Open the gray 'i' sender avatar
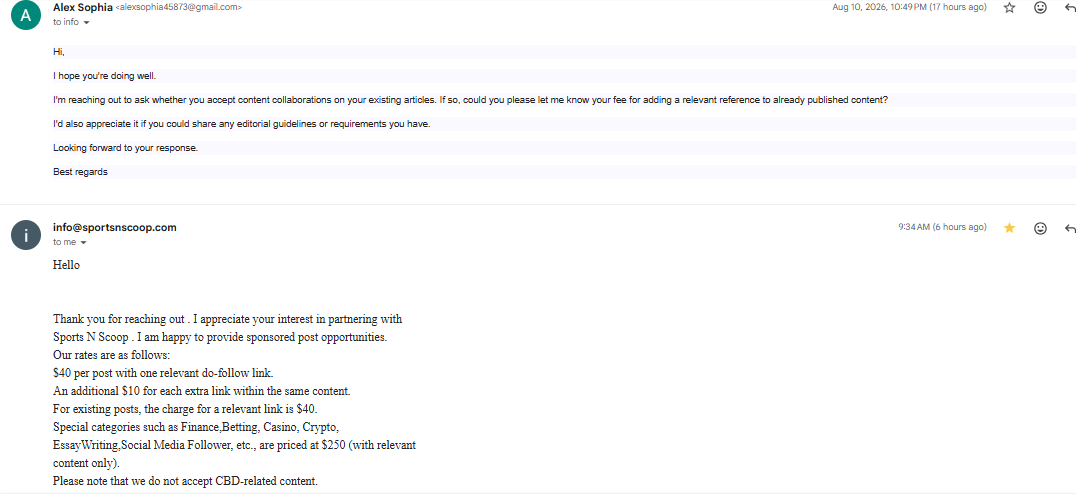The height and width of the screenshot is (498, 1076). (26, 235)
